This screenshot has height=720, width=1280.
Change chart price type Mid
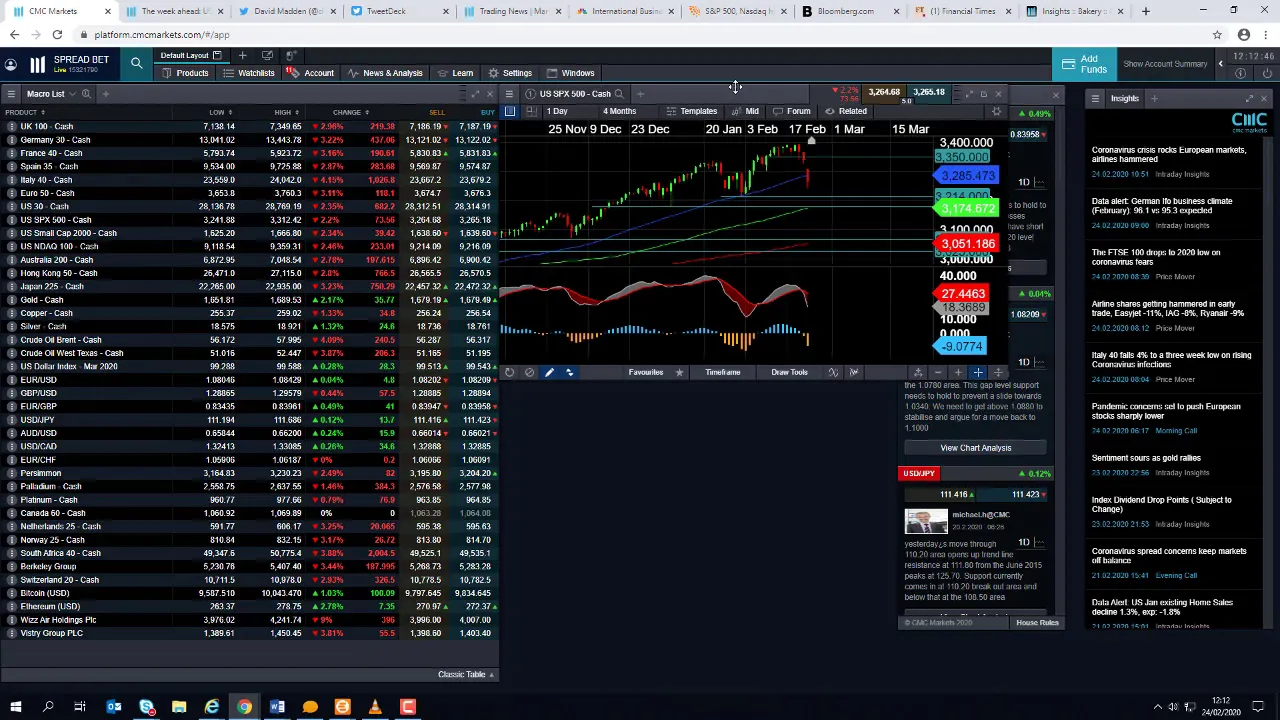tap(746, 111)
